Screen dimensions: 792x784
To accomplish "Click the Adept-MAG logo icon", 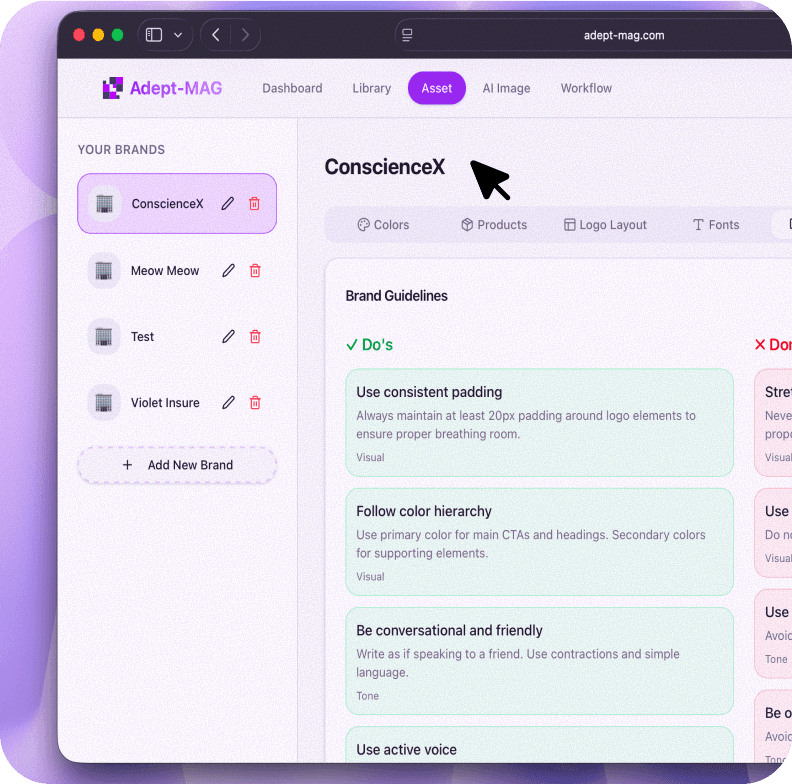I will (x=112, y=88).
